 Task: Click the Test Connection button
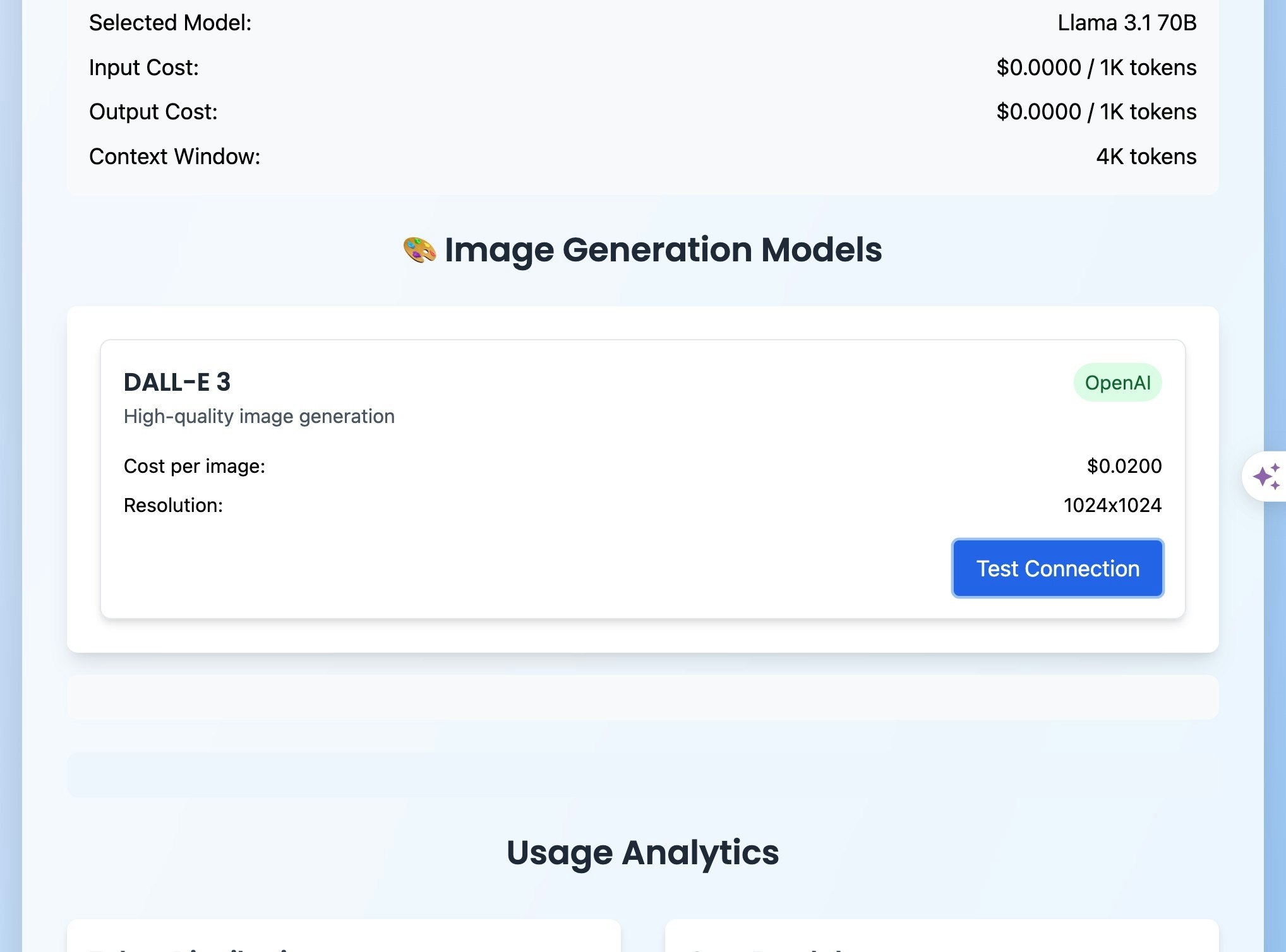1057,568
